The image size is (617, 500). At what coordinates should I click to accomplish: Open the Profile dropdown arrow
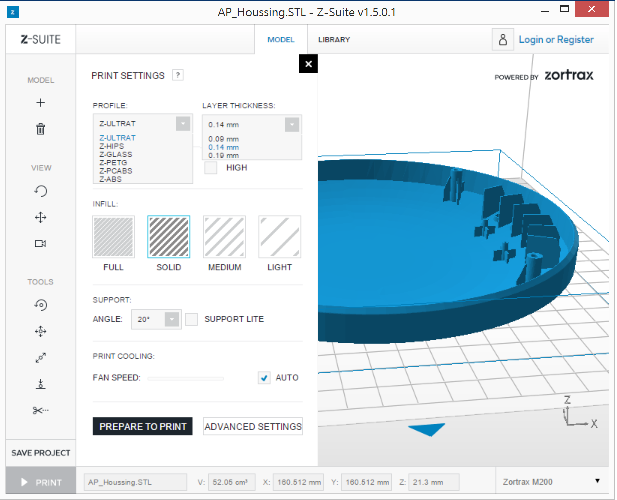pyautogui.click(x=183, y=124)
